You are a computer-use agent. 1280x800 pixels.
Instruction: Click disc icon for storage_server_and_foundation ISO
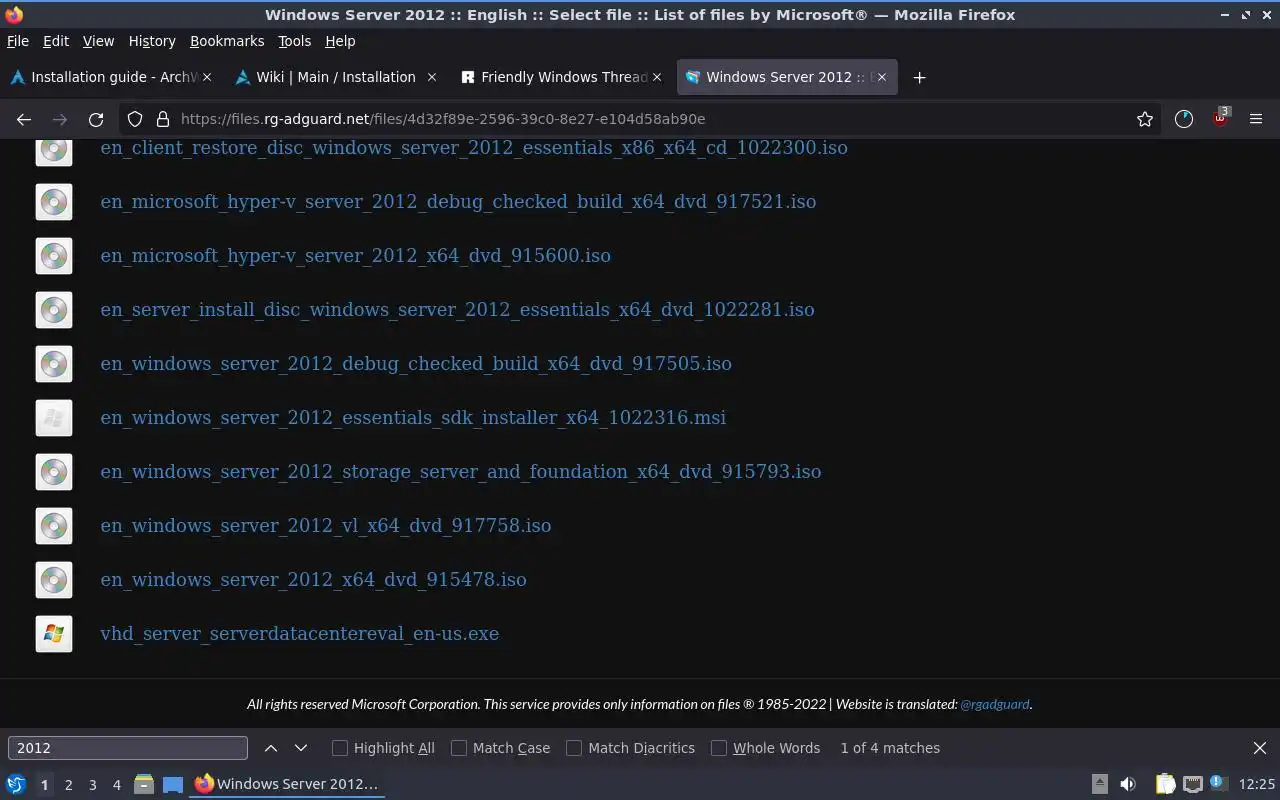coord(54,472)
